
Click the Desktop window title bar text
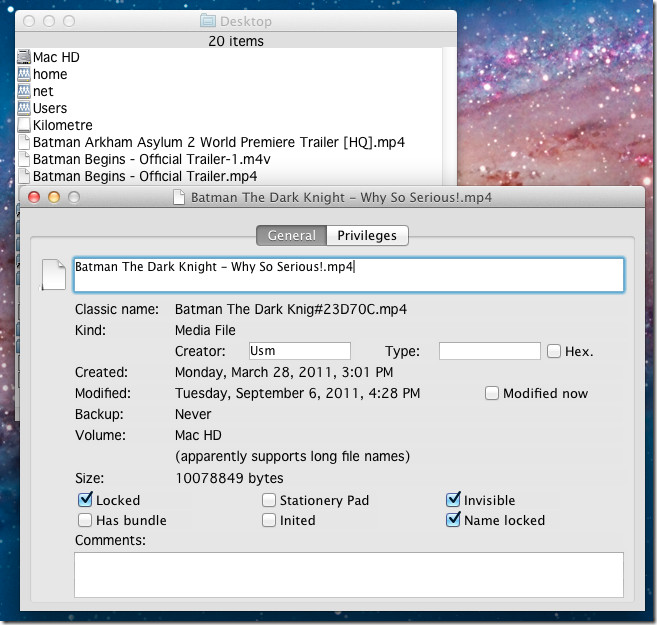tap(246, 21)
